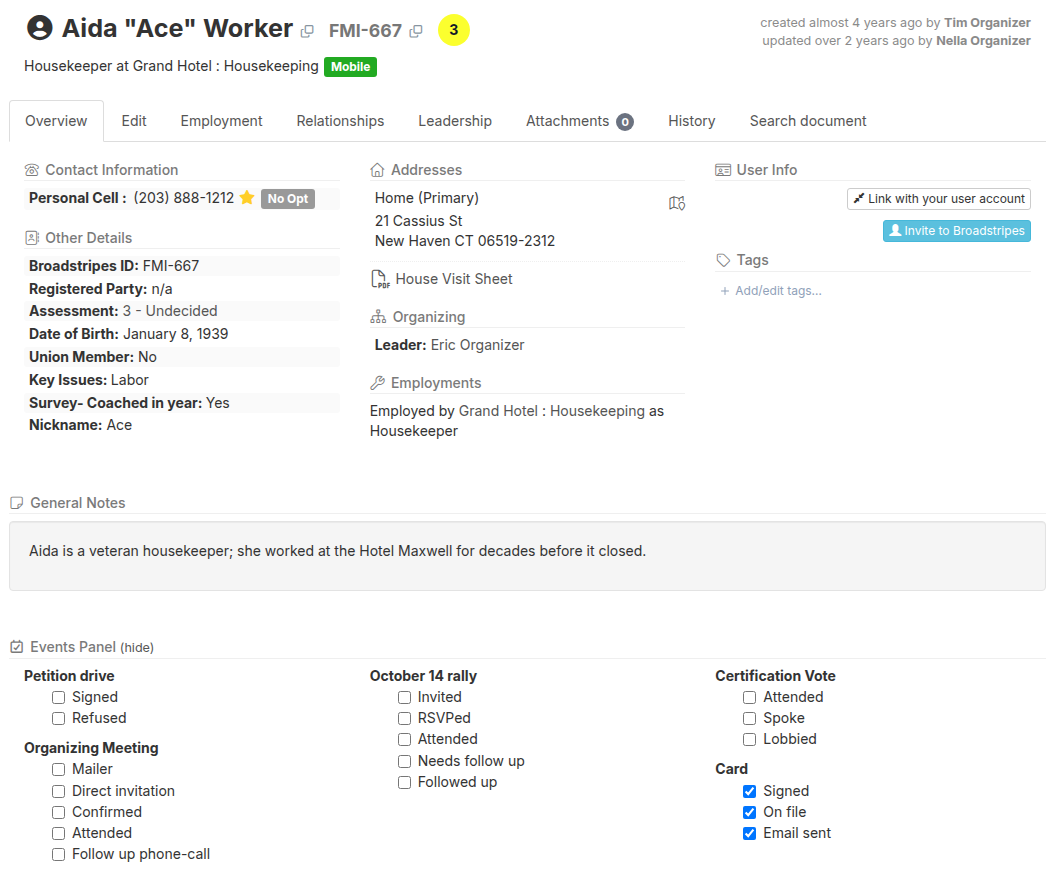Uncheck On file under Card
The width and height of the screenshot is (1054, 880).
pos(750,813)
